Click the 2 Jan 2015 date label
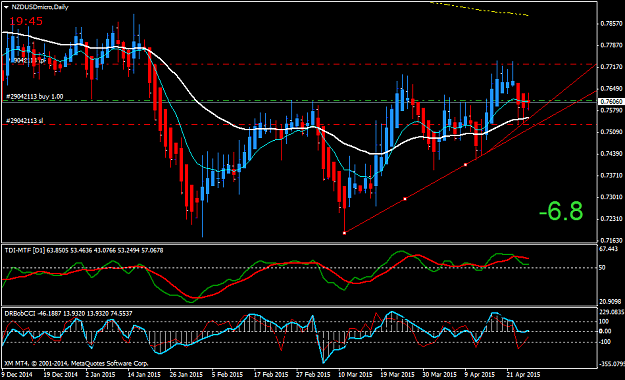The image size is (625, 380). click(100, 374)
